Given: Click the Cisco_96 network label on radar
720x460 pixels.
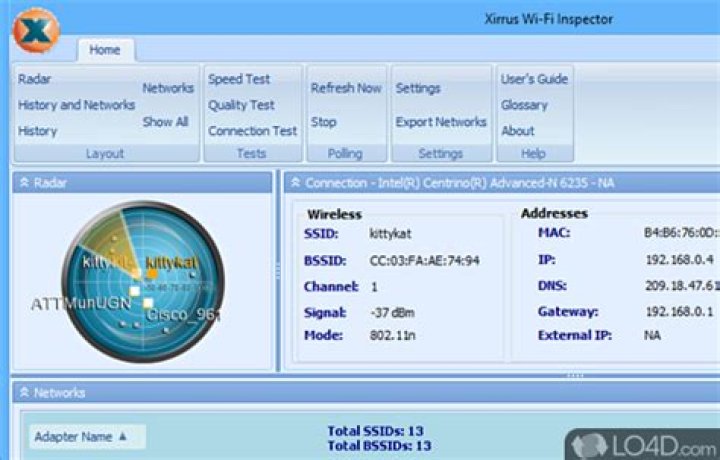Looking at the screenshot, I should click(x=183, y=314).
